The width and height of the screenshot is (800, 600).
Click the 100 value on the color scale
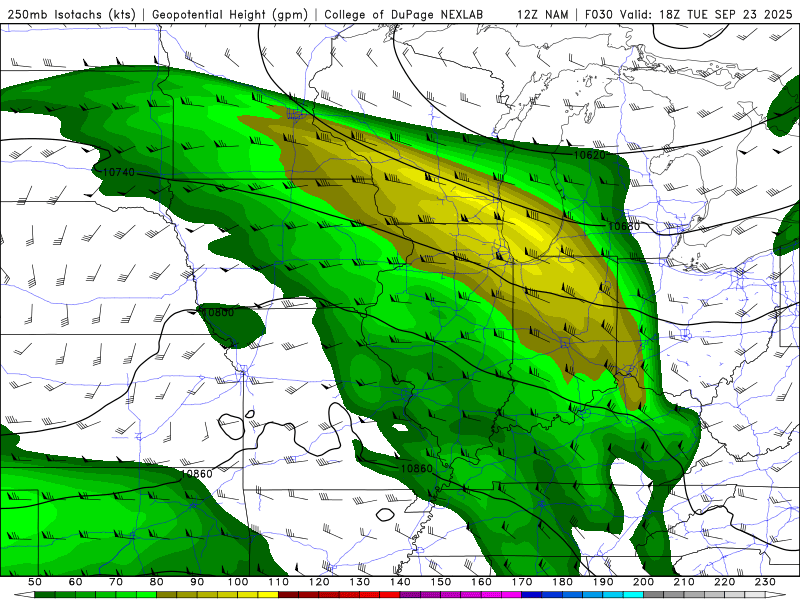238,582
